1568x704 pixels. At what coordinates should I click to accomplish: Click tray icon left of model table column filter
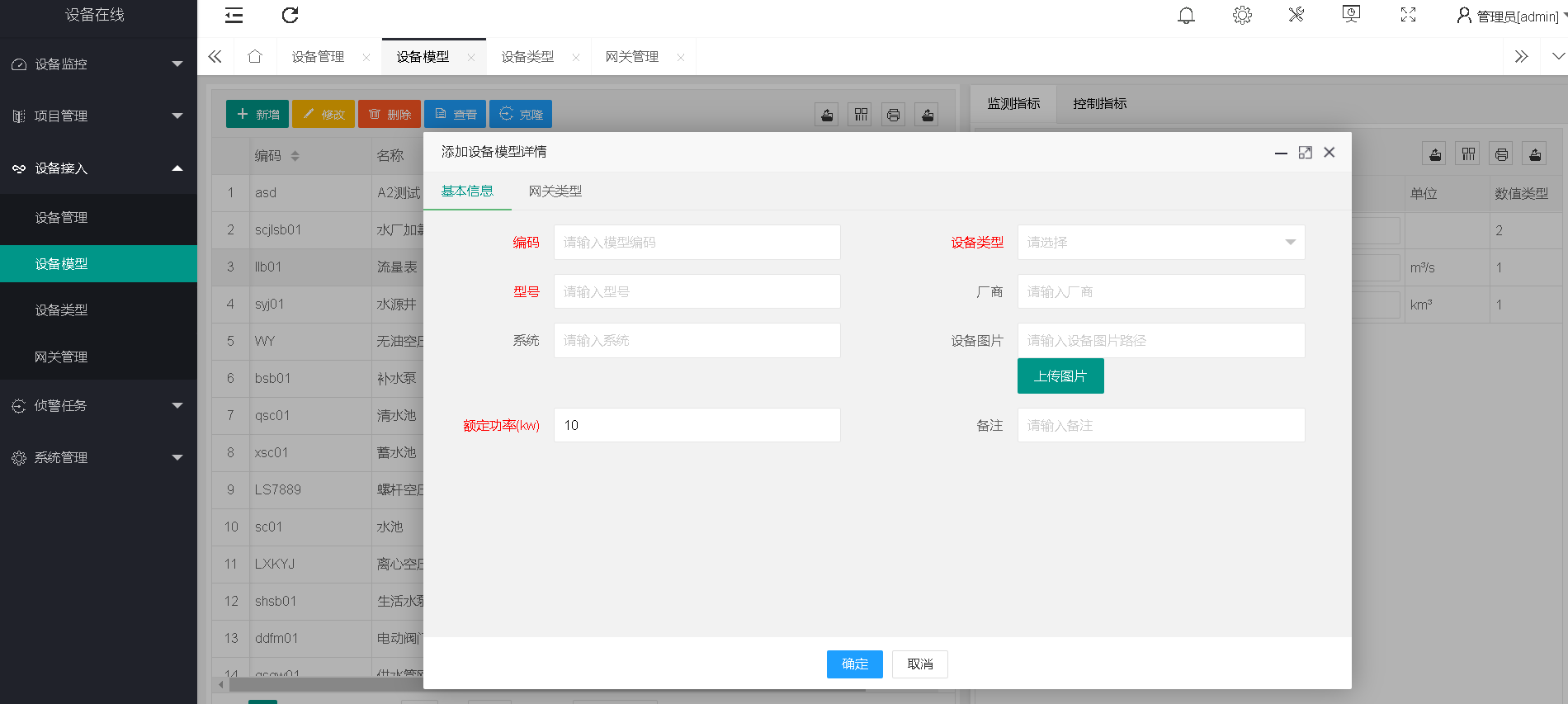click(827, 115)
